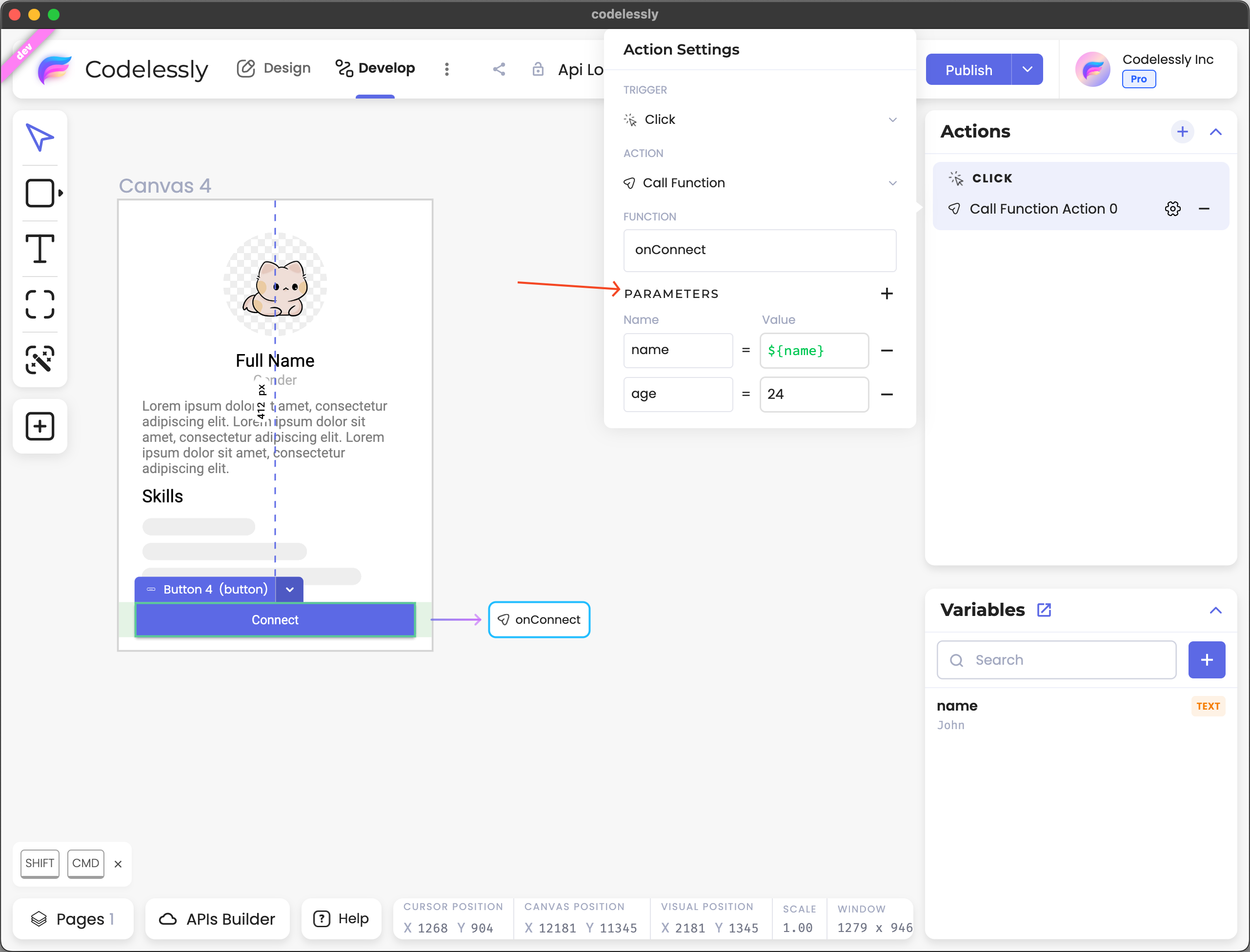Viewport: 1250px width, 952px height.
Task: Remove the age parameter row
Action: coord(887,395)
